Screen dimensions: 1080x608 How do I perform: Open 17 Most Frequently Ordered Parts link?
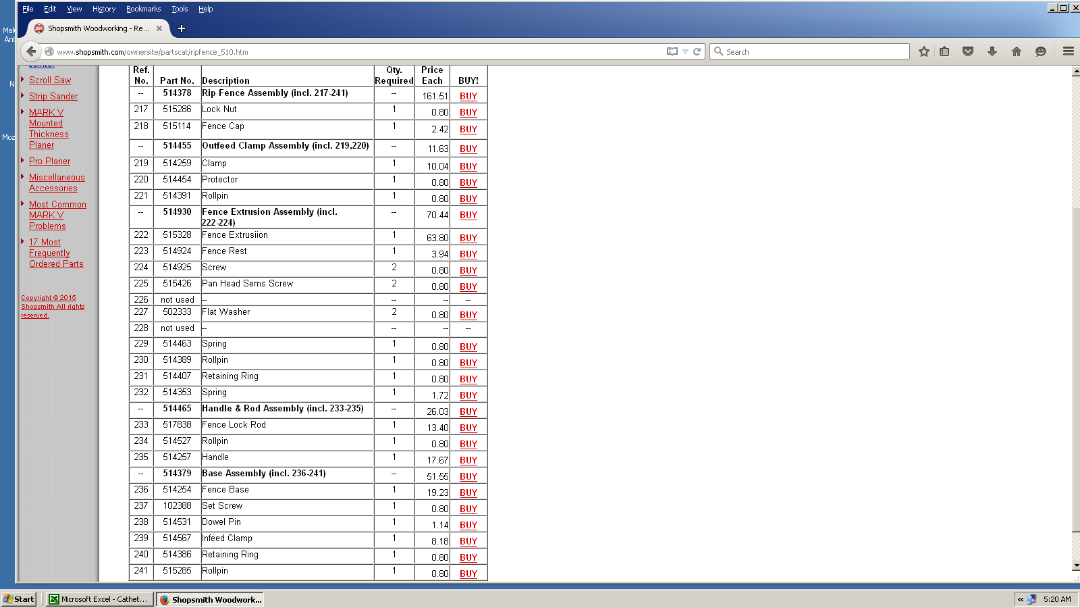tap(56, 253)
